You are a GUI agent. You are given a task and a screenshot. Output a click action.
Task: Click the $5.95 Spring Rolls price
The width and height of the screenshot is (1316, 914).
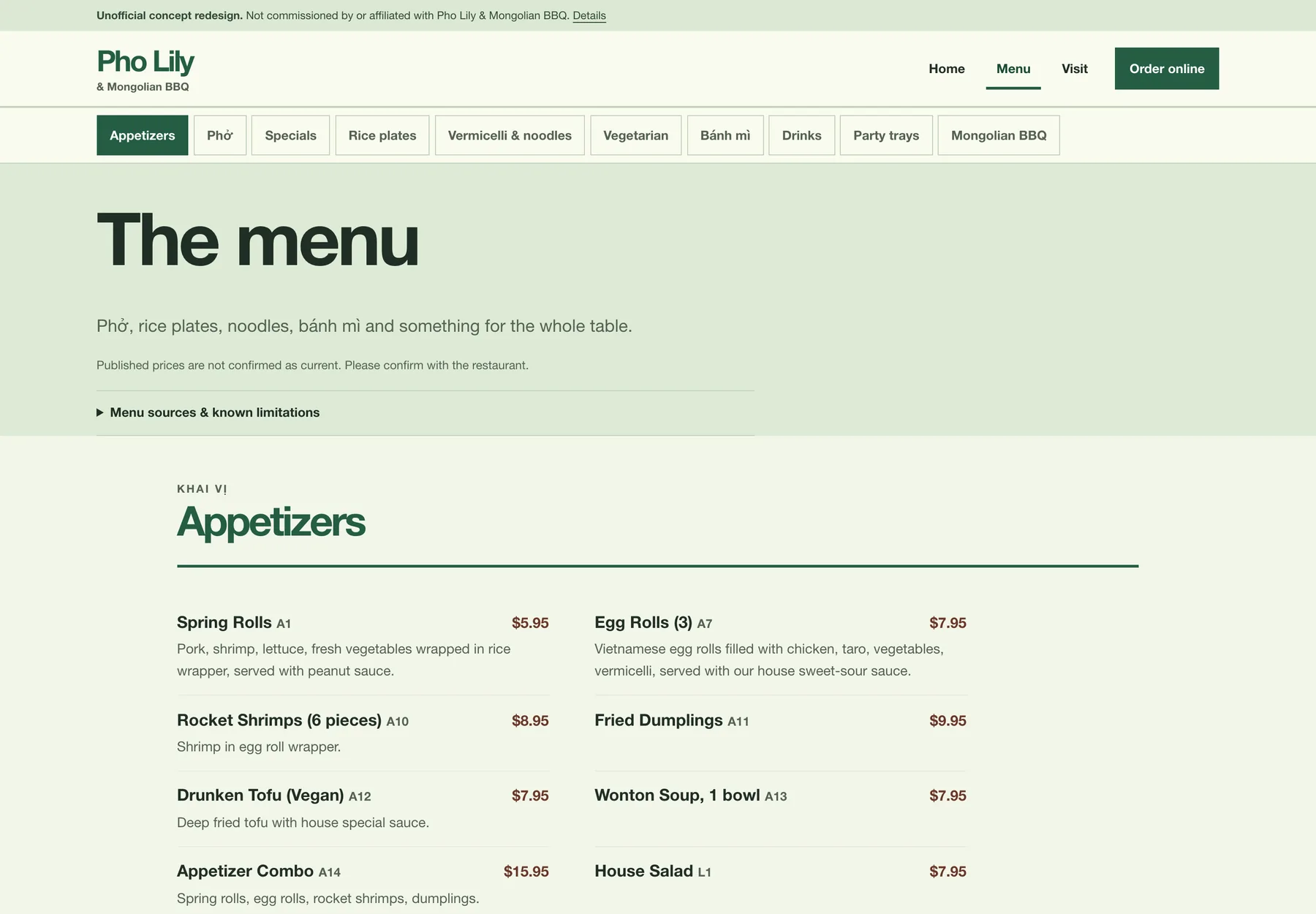pos(530,623)
